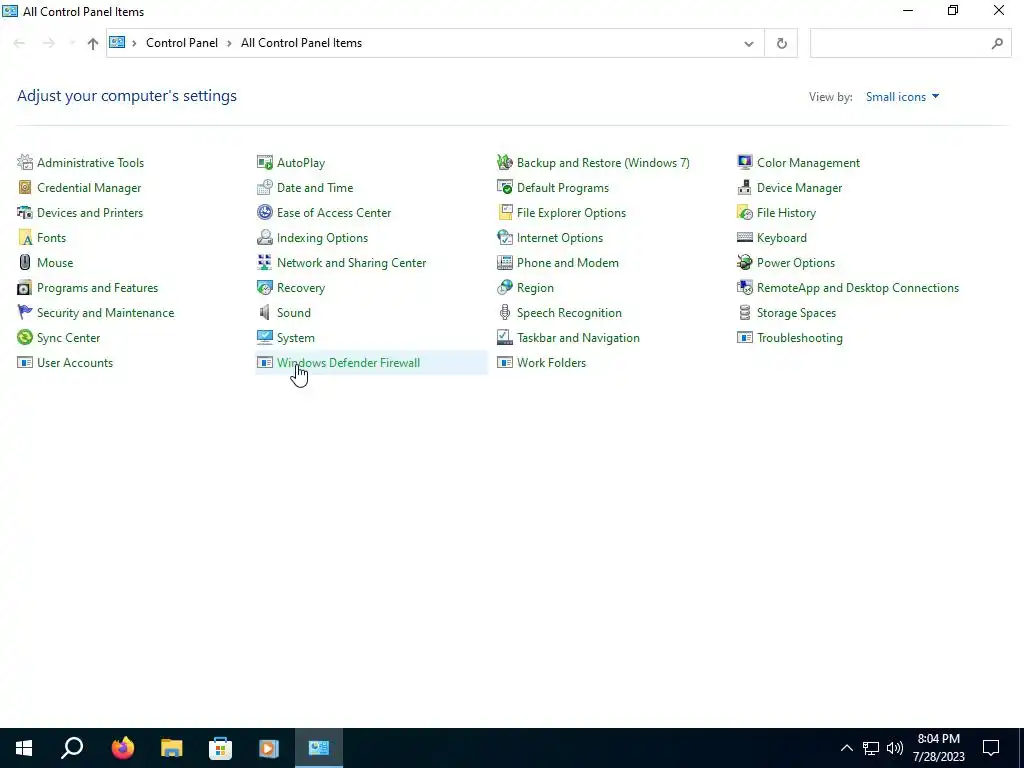Select Control Panel breadcrumb

[182, 43]
